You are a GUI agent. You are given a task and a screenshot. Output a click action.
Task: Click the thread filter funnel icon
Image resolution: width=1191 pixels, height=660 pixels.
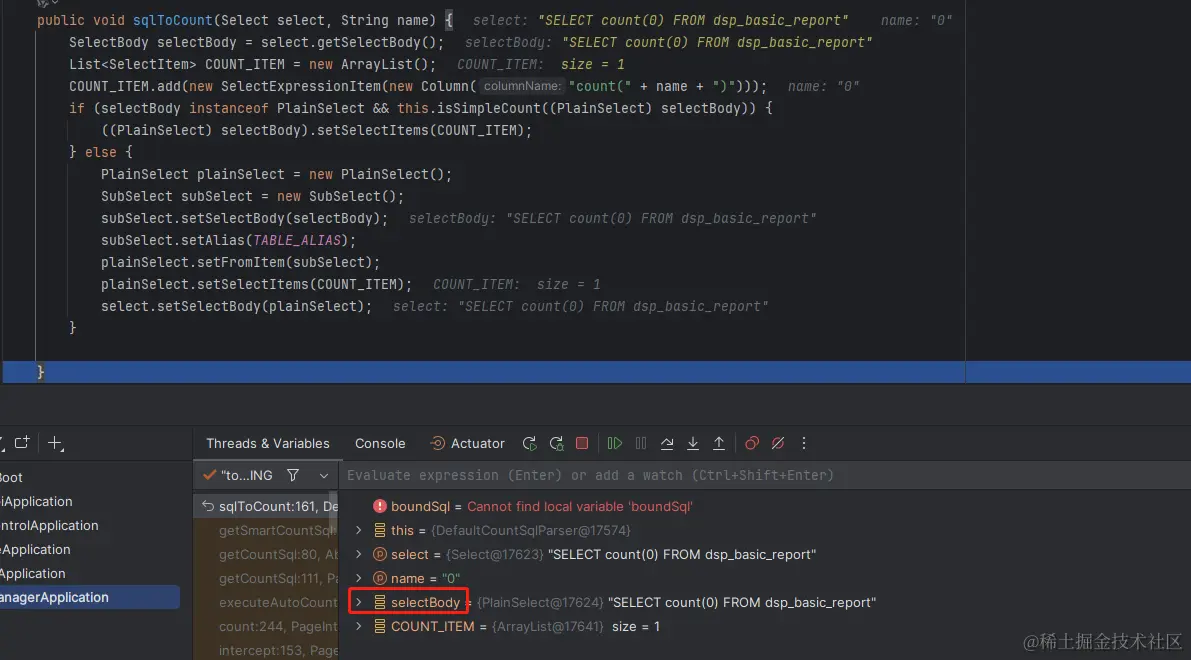point(292,475)
